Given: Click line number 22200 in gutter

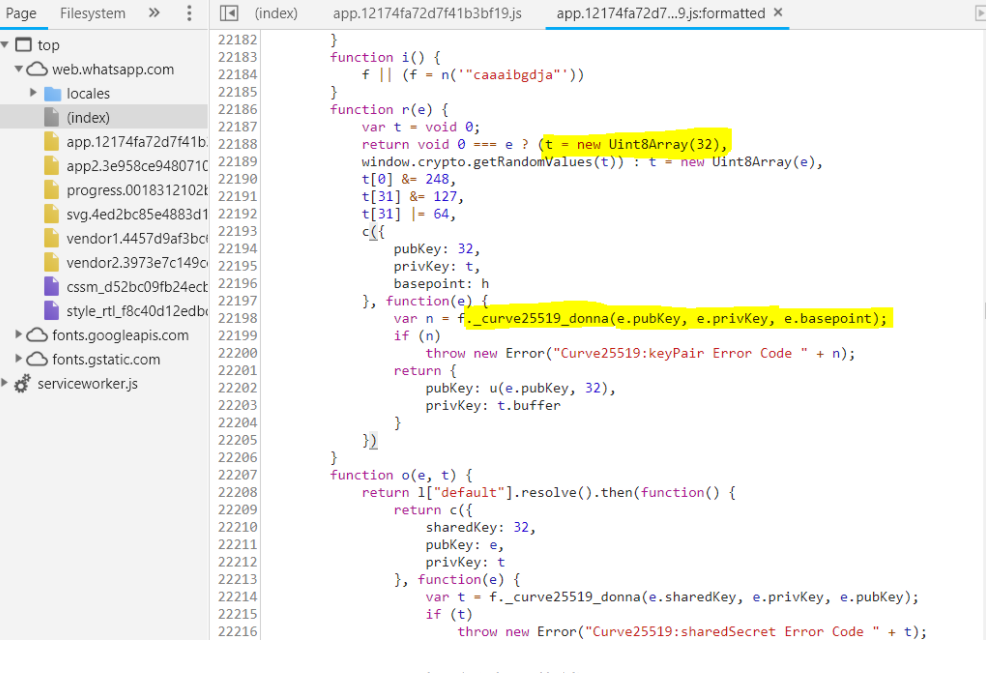Looking at the screenshot, I should click(237, 353).
